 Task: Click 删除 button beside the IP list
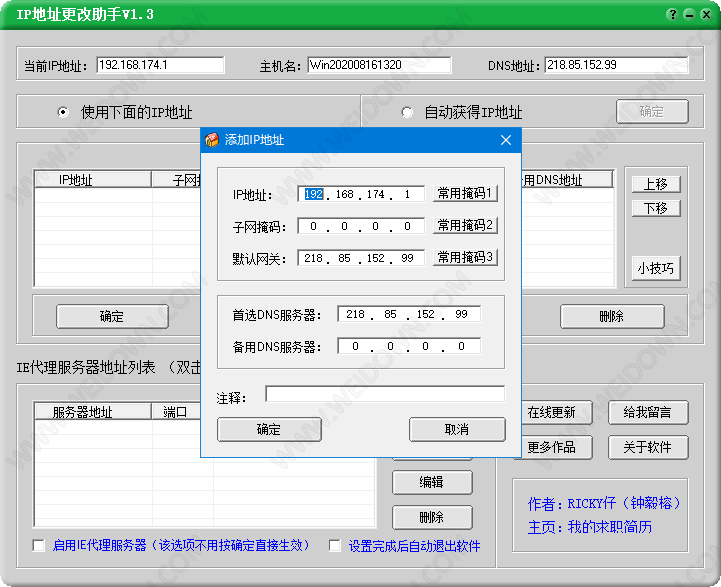click(x=612, y=316)
